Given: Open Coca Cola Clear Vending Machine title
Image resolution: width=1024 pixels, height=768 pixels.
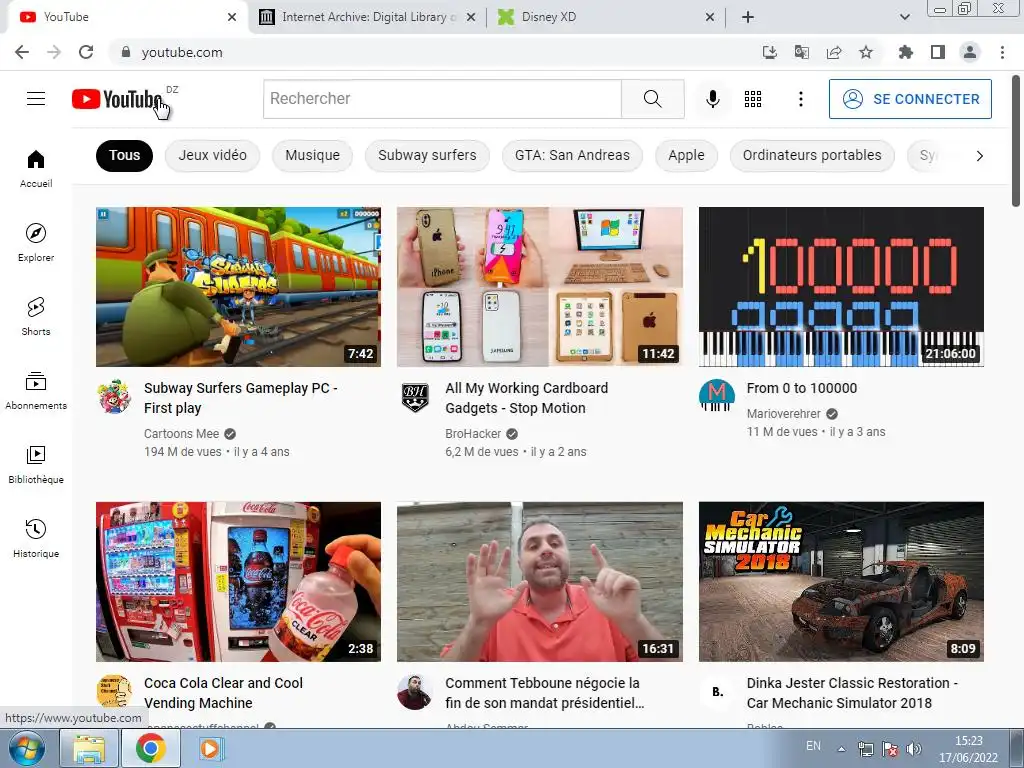Looking at the screenshot, I should pos(223,693).
